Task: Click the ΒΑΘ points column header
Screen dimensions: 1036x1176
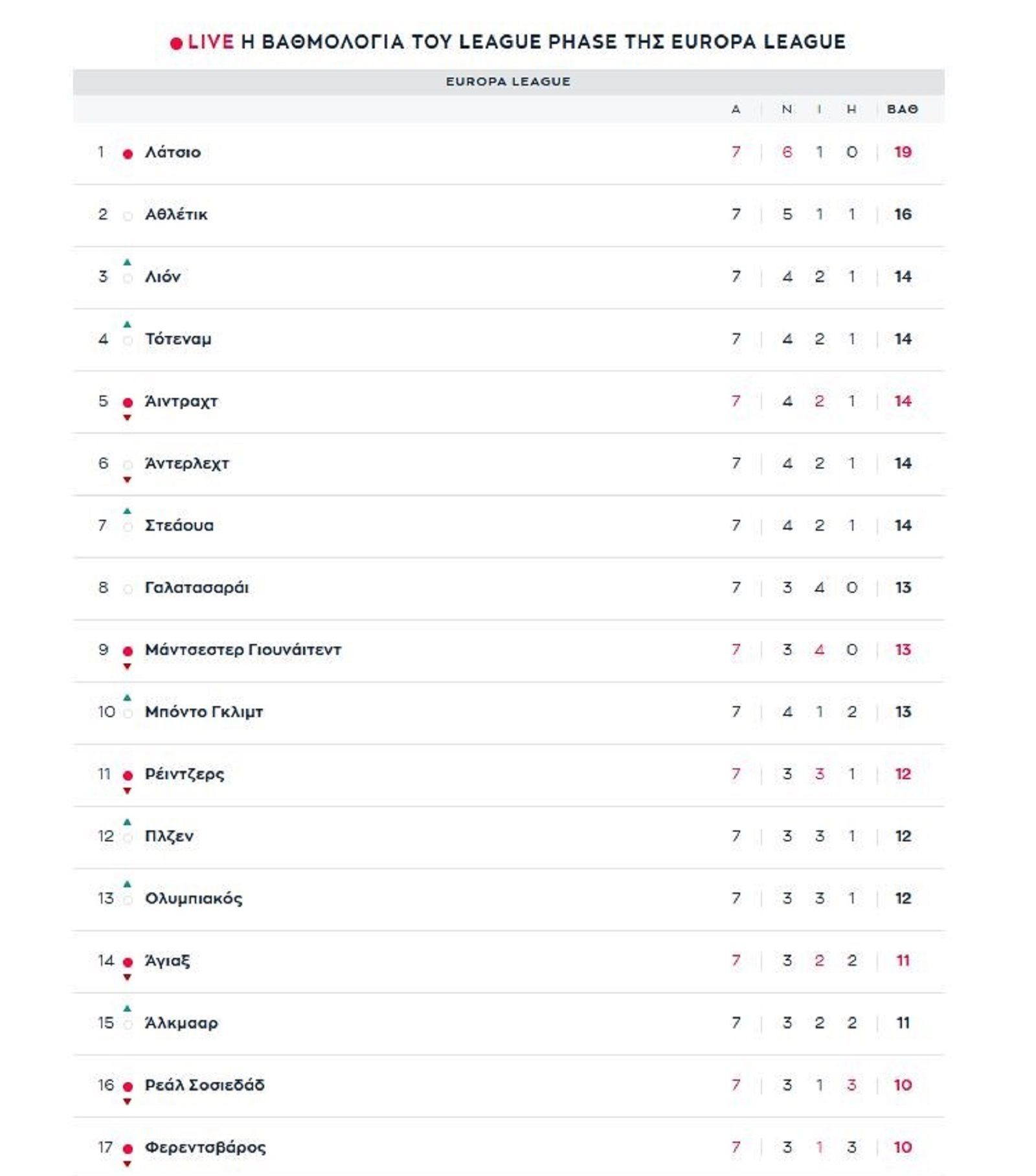Action: click(x=902, y=109)
